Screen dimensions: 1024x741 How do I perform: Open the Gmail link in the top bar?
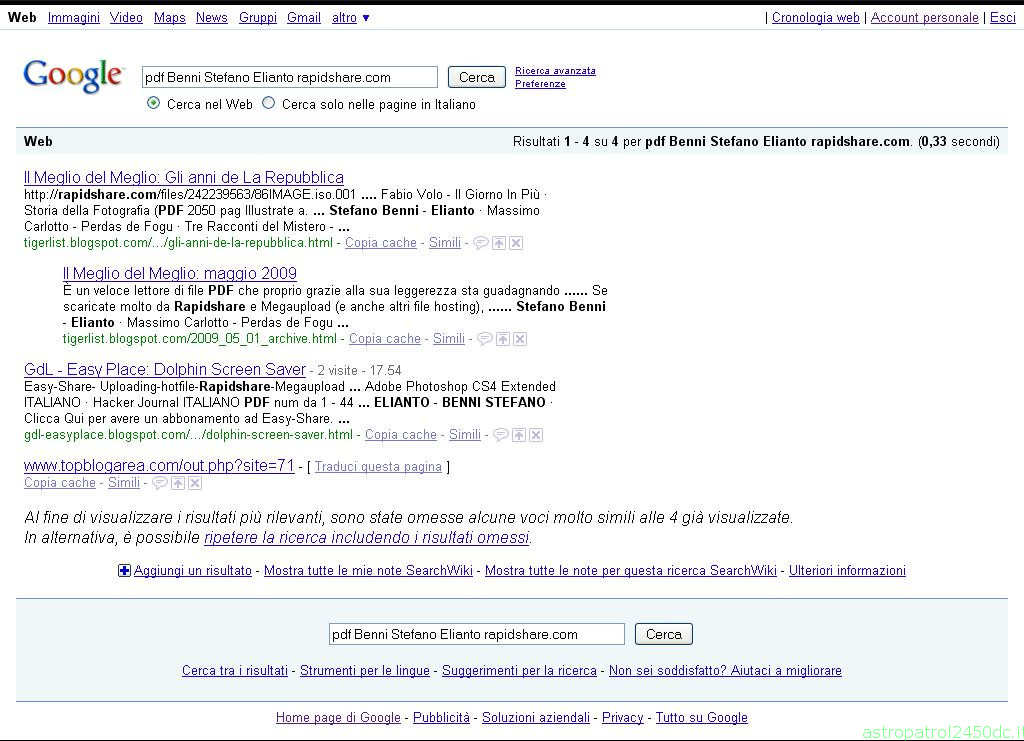(x=304, y=18)
